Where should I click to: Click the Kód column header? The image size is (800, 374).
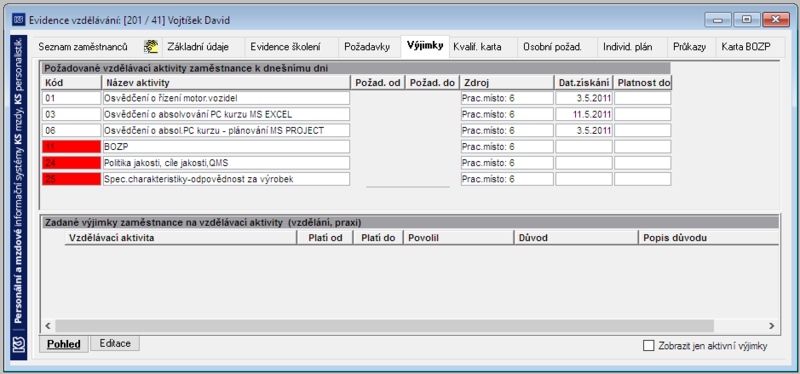tap(71, 82)
